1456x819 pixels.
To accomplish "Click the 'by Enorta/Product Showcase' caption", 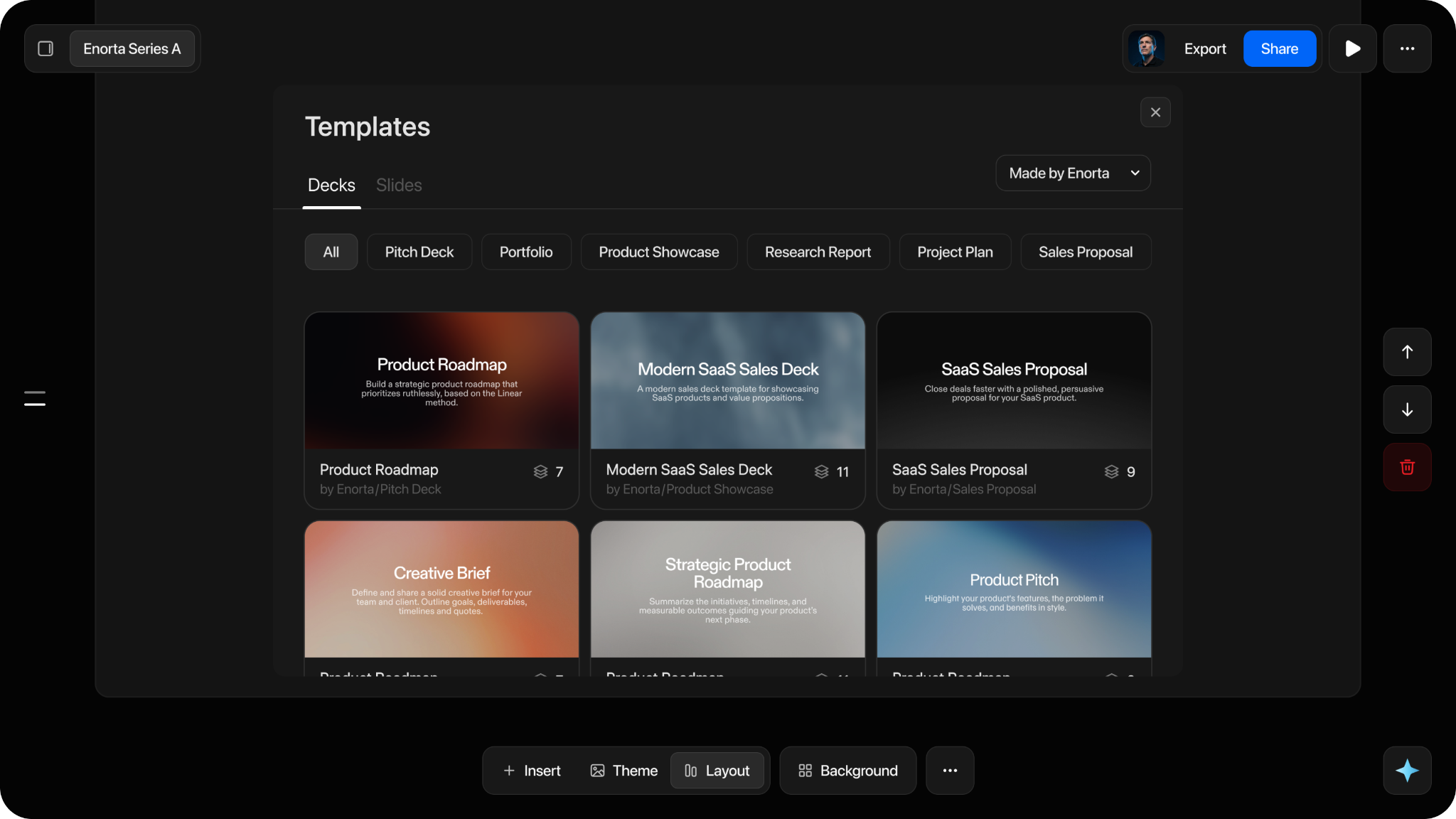I will pos(690,489).
